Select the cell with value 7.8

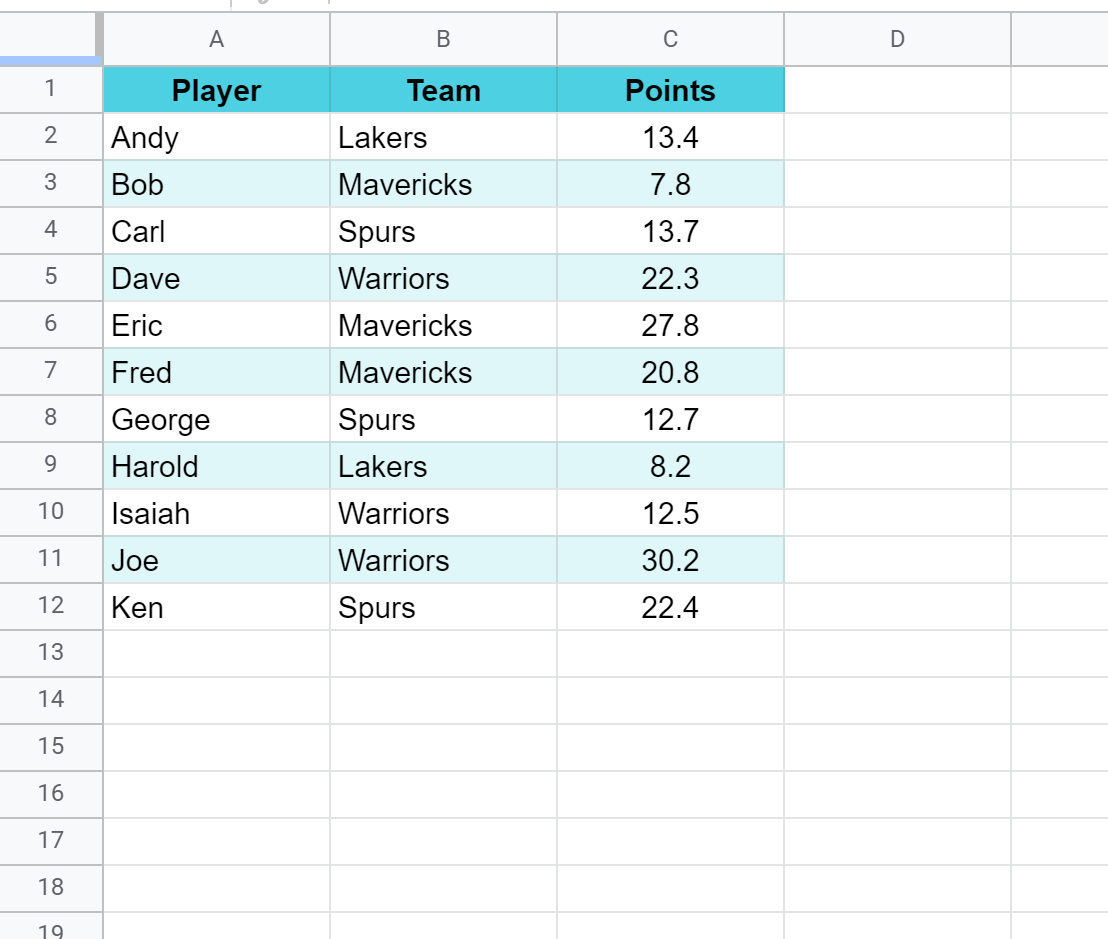[x=670, y=184]
